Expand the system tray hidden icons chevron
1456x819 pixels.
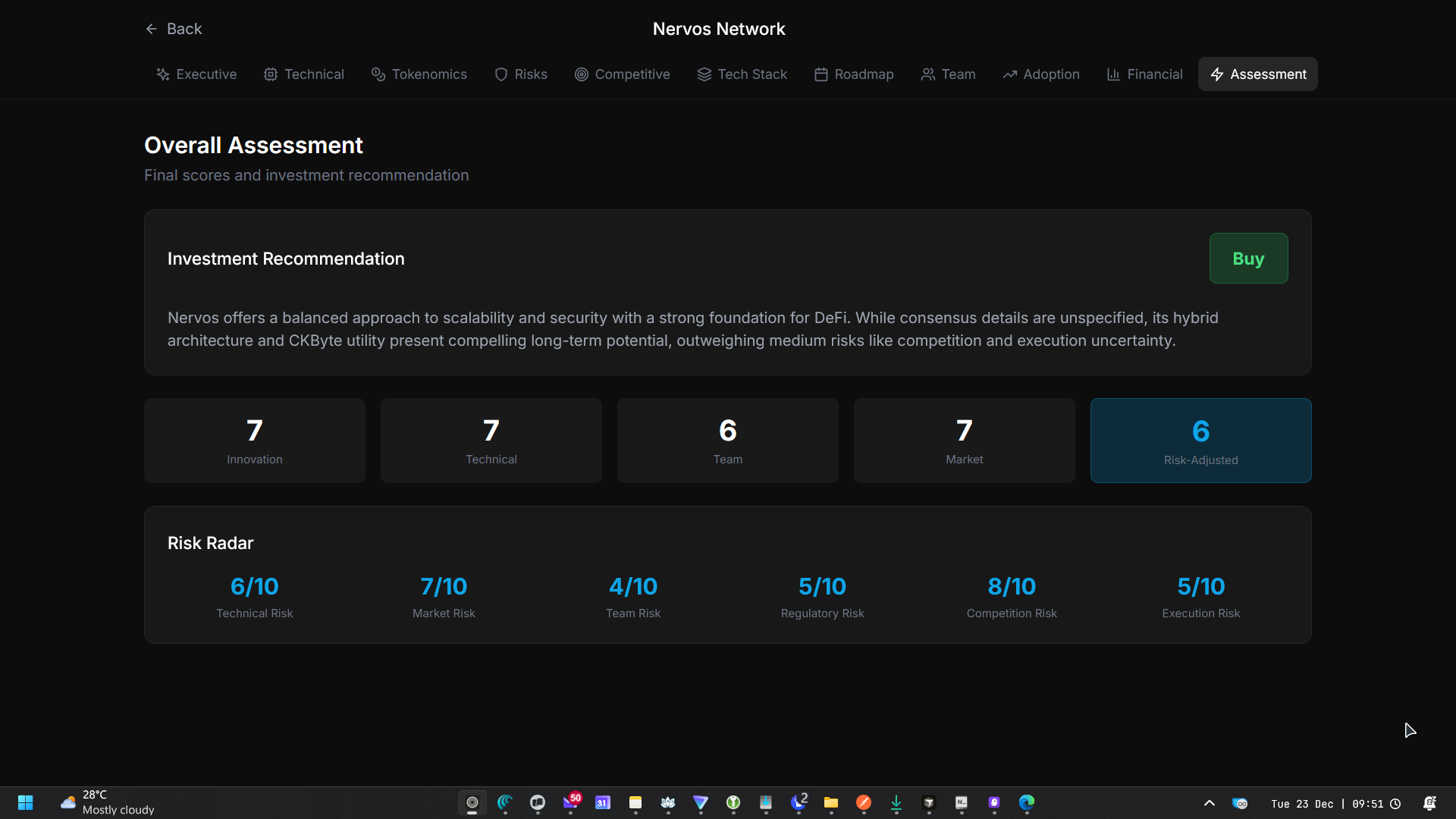click(1210, 803)
